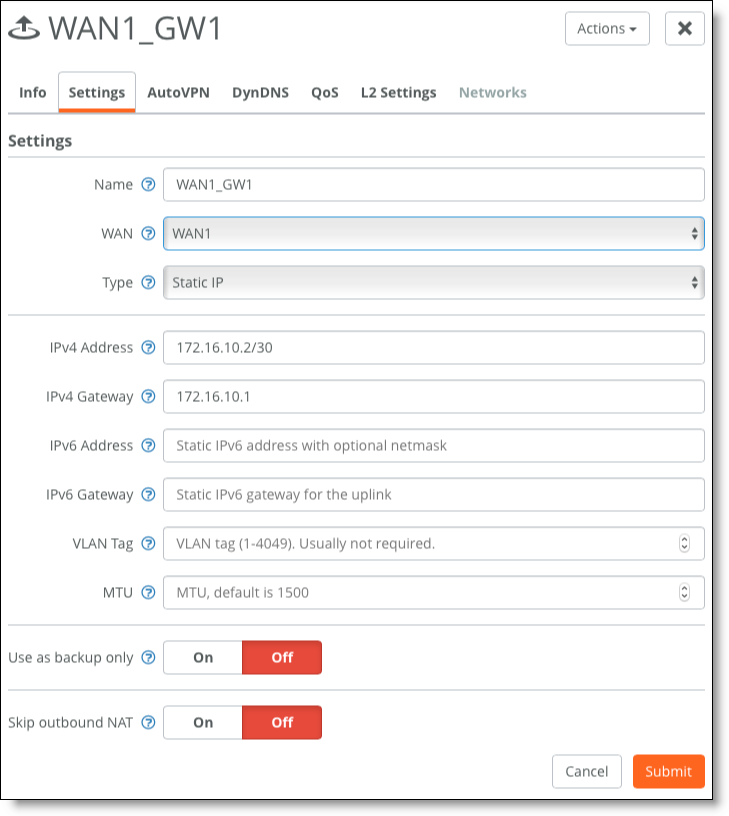Click the help icon next to Type

tap(148, 283)
